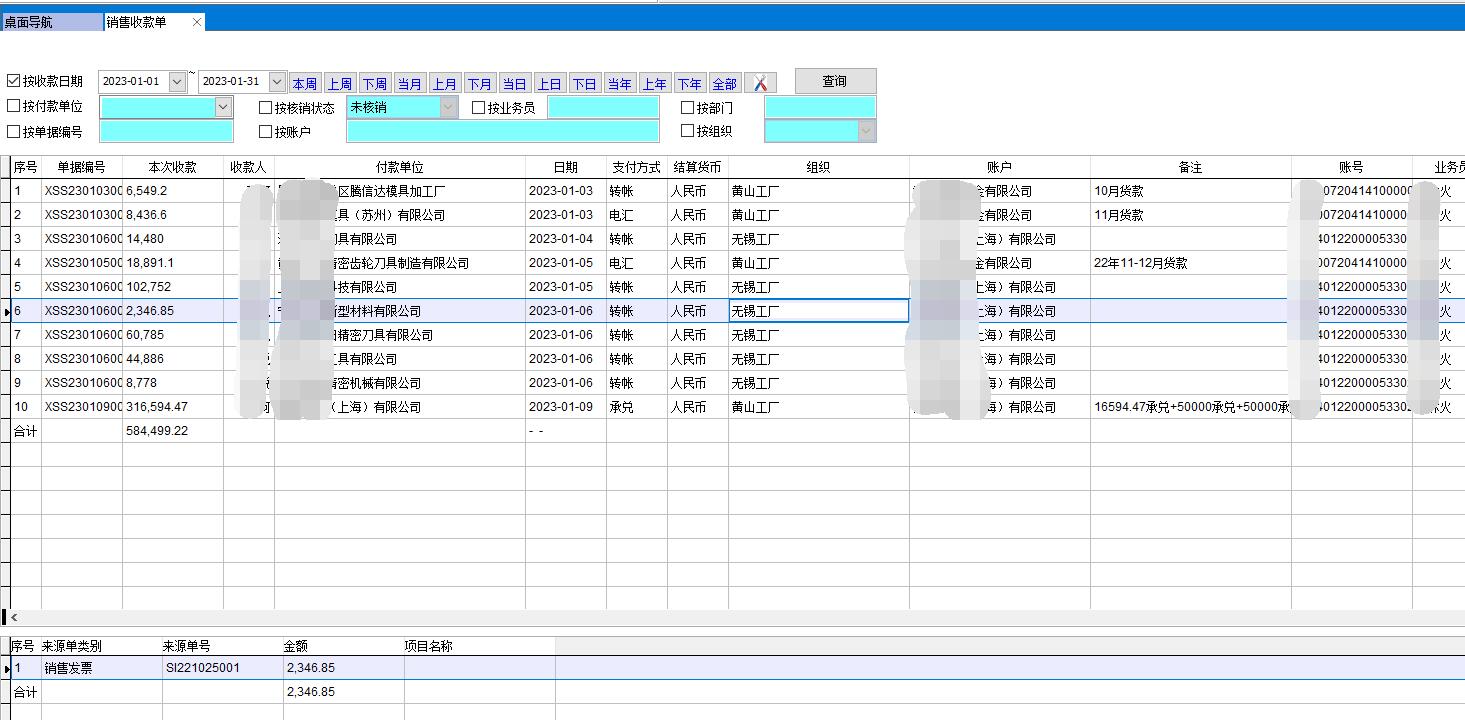Viewport: 1465px width, 720px height.
Task: Sort by the 本次收款 column header
Action: pos(172,167)
